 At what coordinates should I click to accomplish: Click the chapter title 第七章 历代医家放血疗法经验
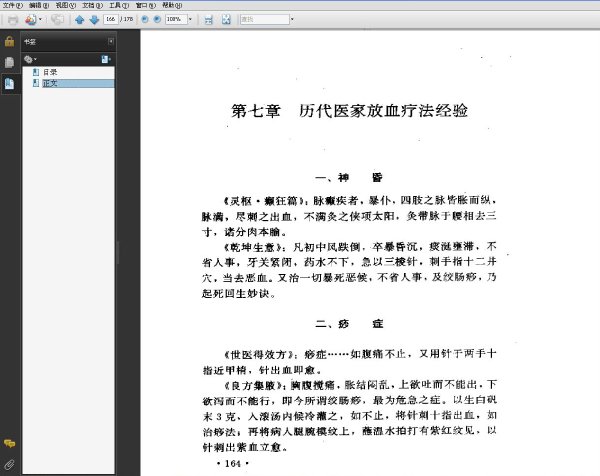tap(349, 111)
